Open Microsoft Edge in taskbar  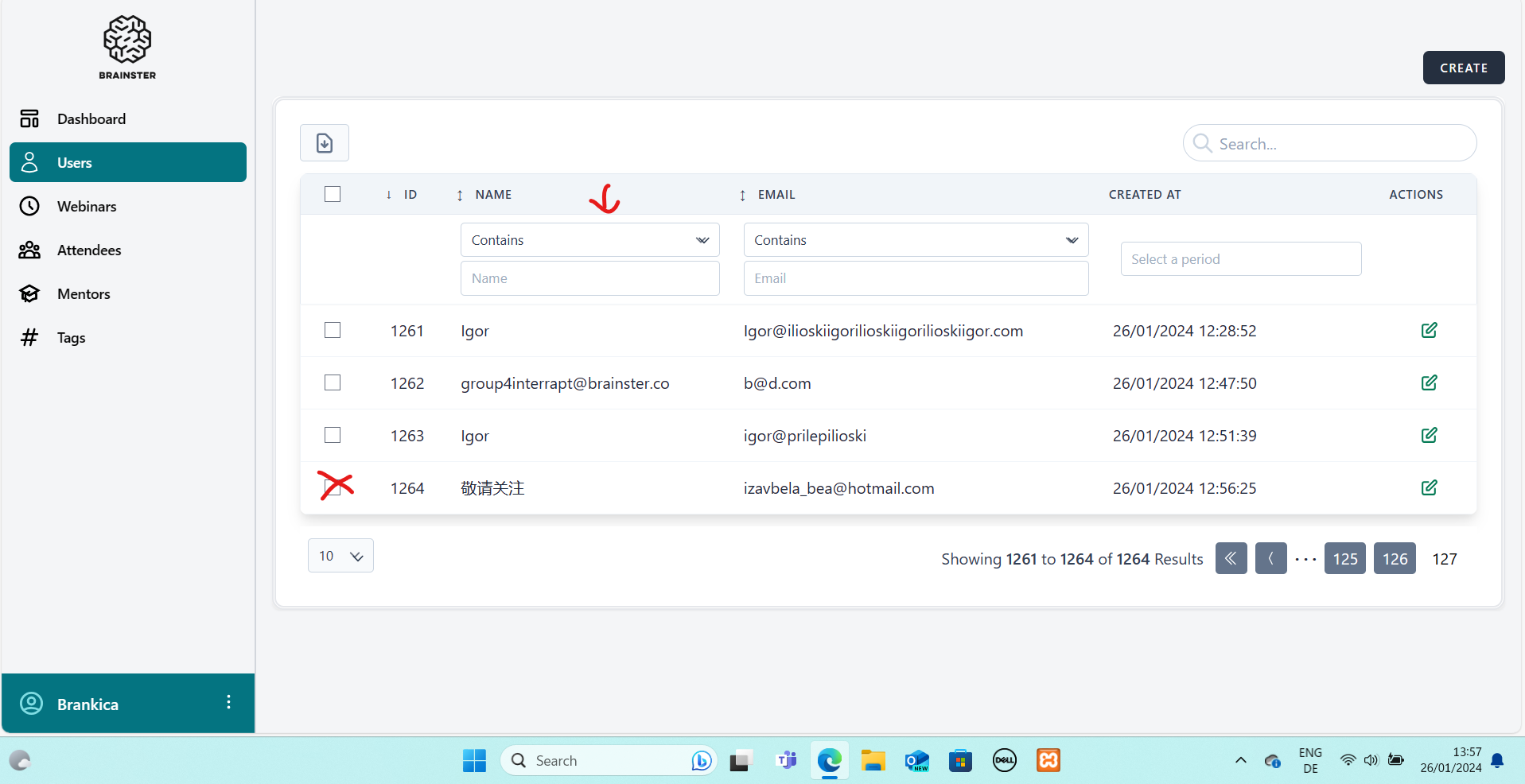coord(829,761)
